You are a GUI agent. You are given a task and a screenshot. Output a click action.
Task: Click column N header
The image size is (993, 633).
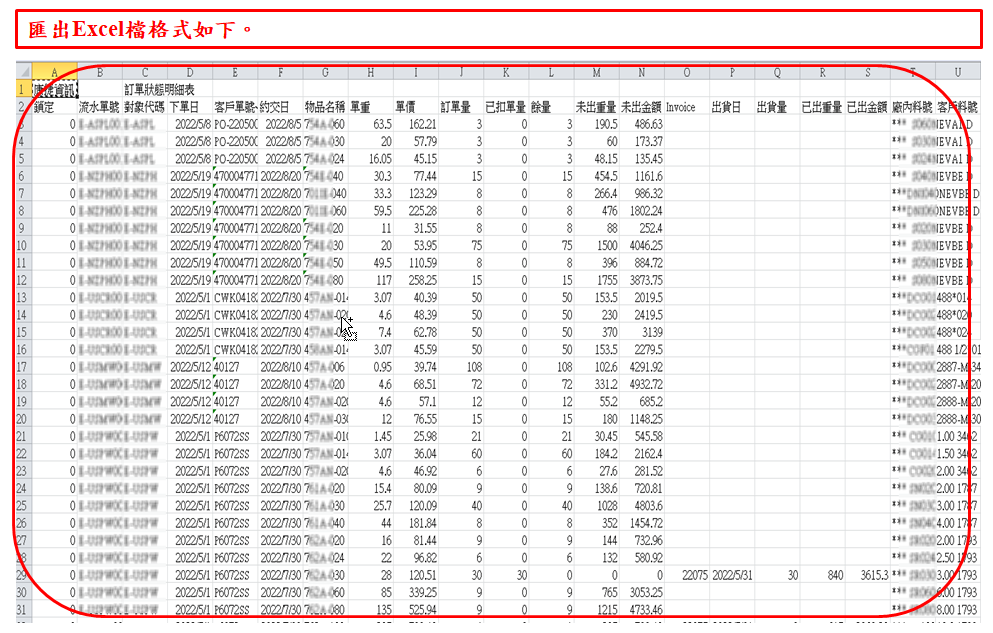click(x=641, y=73)
